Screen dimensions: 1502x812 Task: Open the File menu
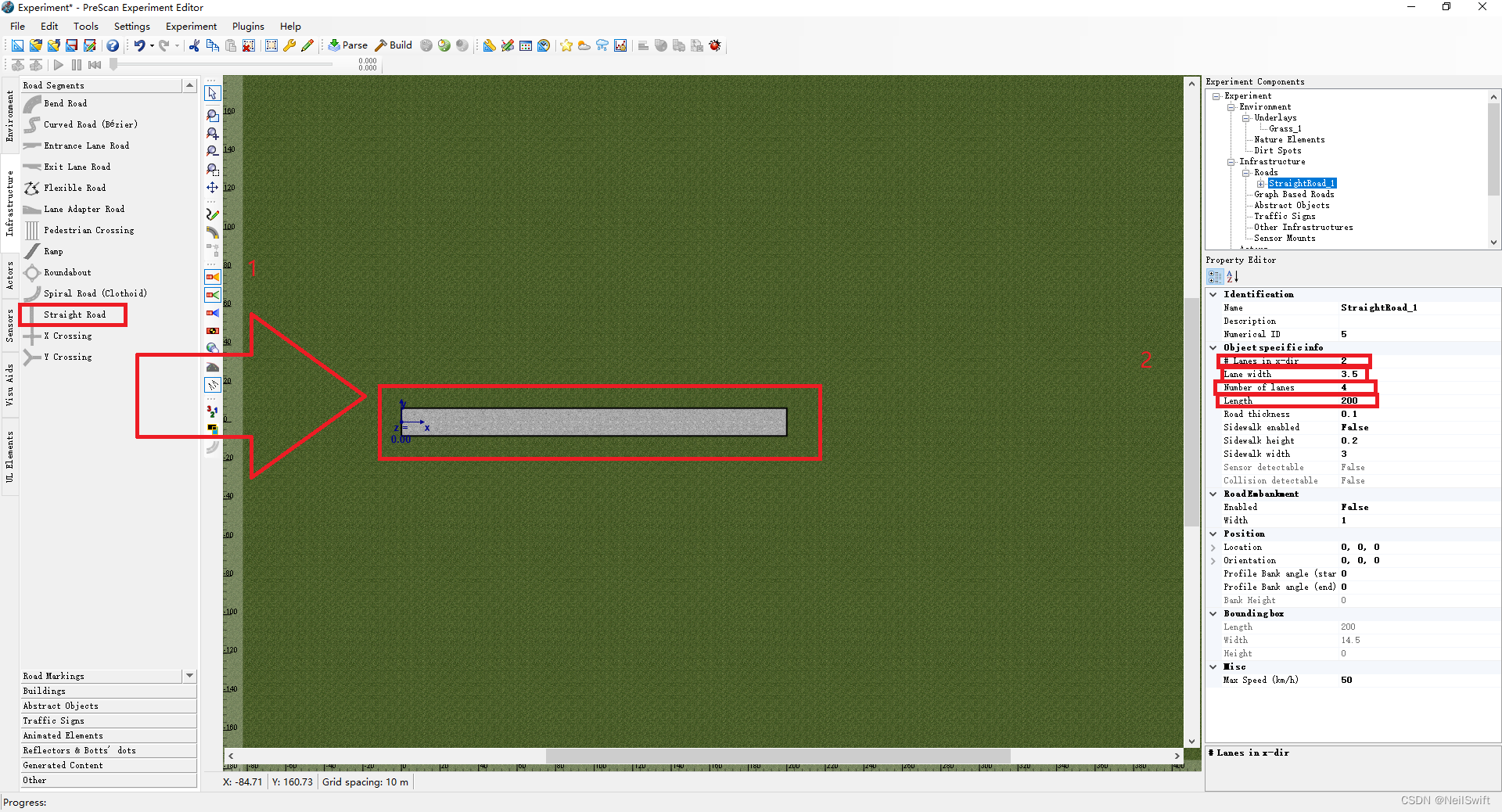click(x=17, y=26)
